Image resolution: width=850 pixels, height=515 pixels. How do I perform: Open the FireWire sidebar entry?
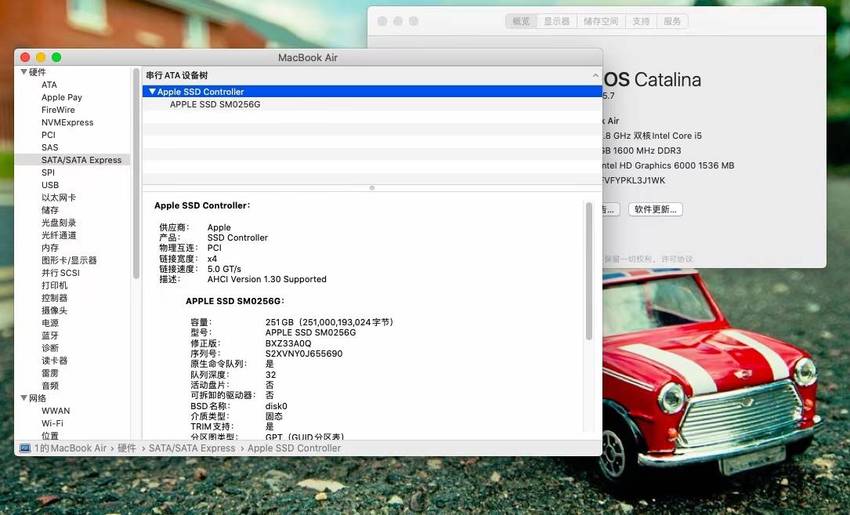click(58, 110)
